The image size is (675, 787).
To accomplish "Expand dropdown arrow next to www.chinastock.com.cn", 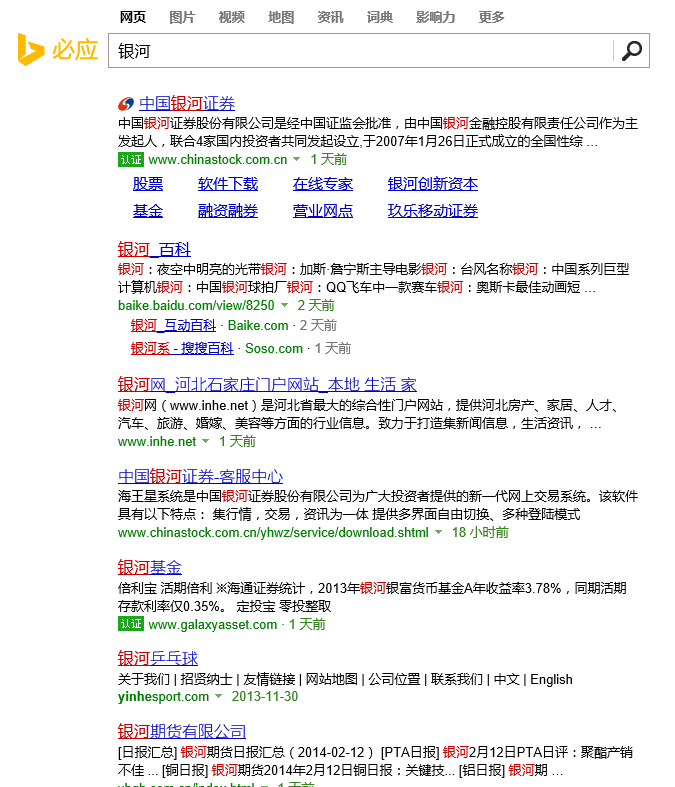I will coord(297,159).
